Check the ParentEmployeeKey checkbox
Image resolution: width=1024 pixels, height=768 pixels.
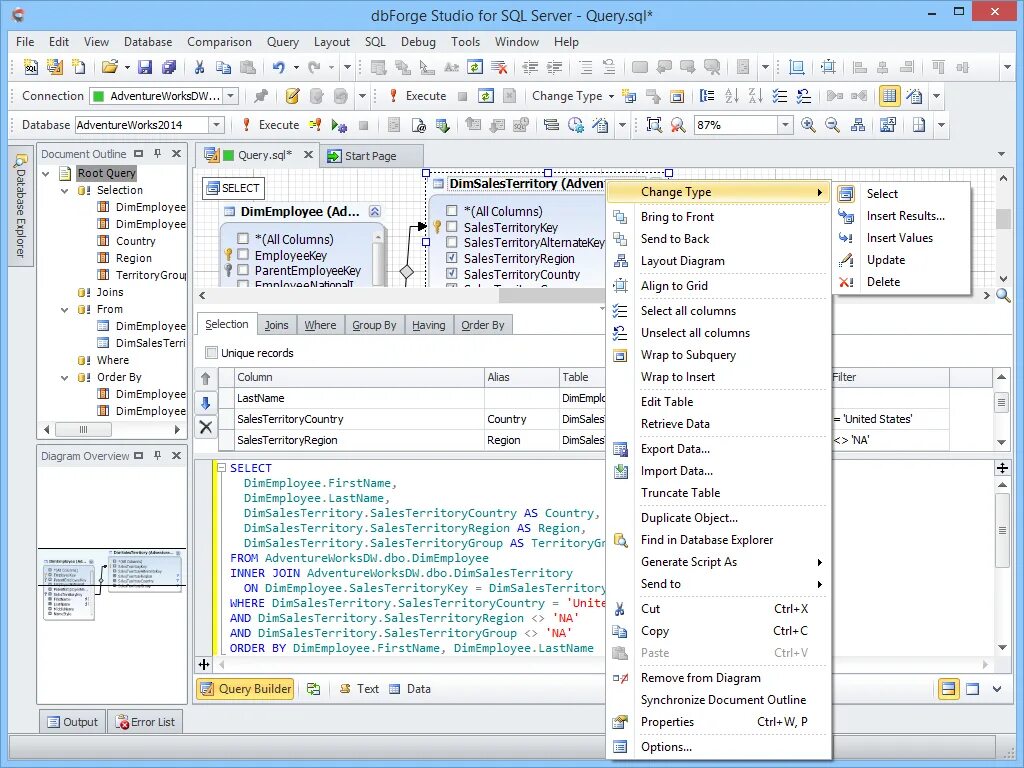pyautogui.click(x=243, y=270)
